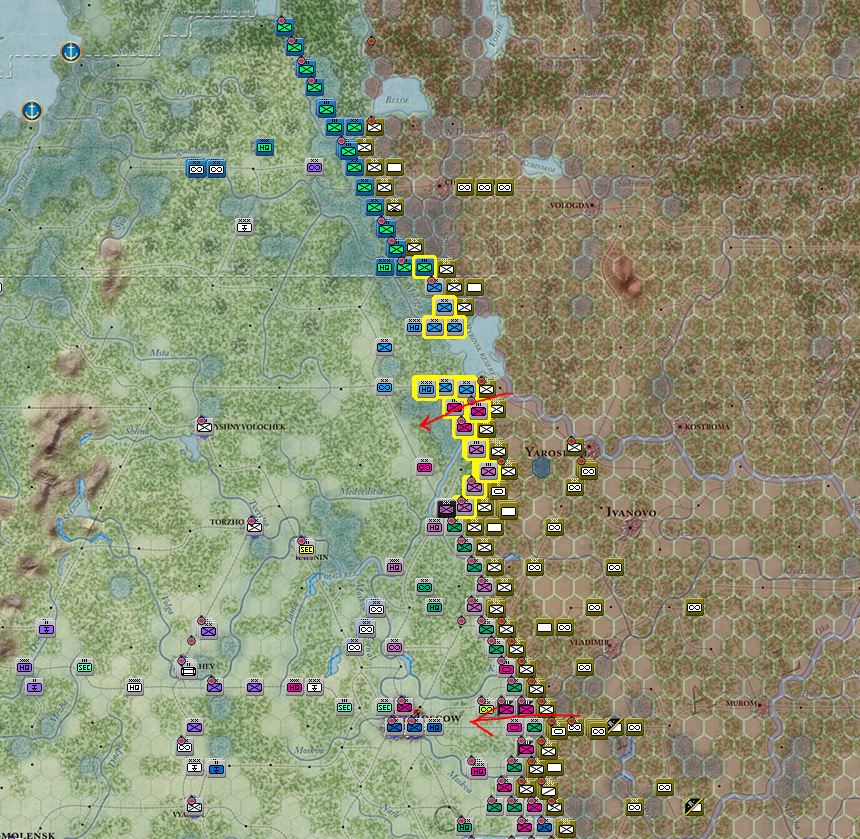Viewport: 860px width, 839px height.
Task: Click the Kostroma city label
Action: (x=708, y=426)
